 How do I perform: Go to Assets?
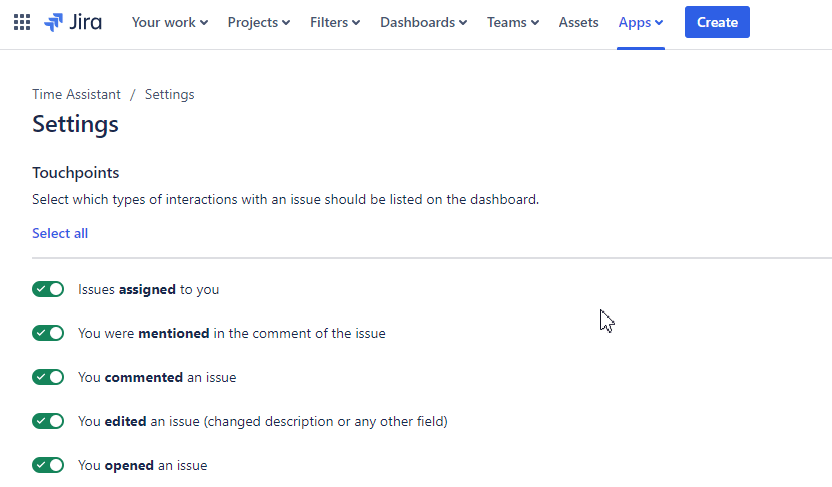(578, 22)
